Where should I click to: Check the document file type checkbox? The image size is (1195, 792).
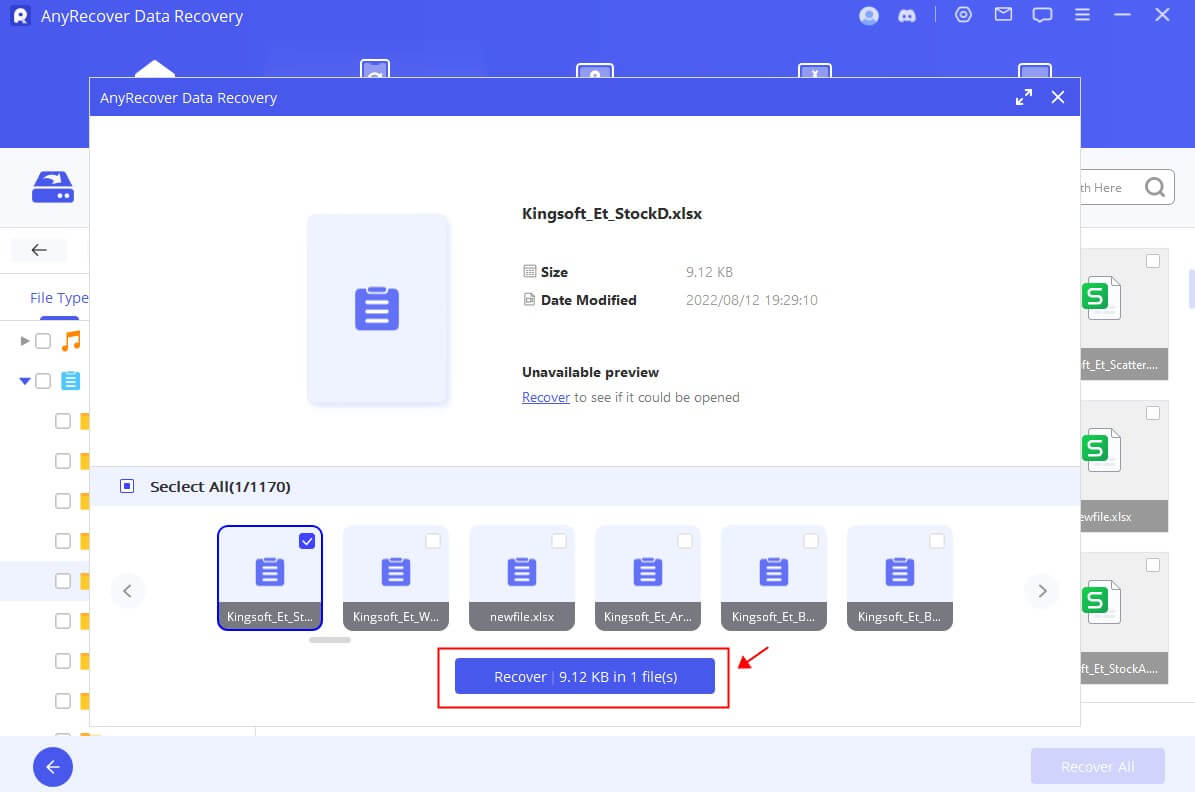[x=41, y=381]
